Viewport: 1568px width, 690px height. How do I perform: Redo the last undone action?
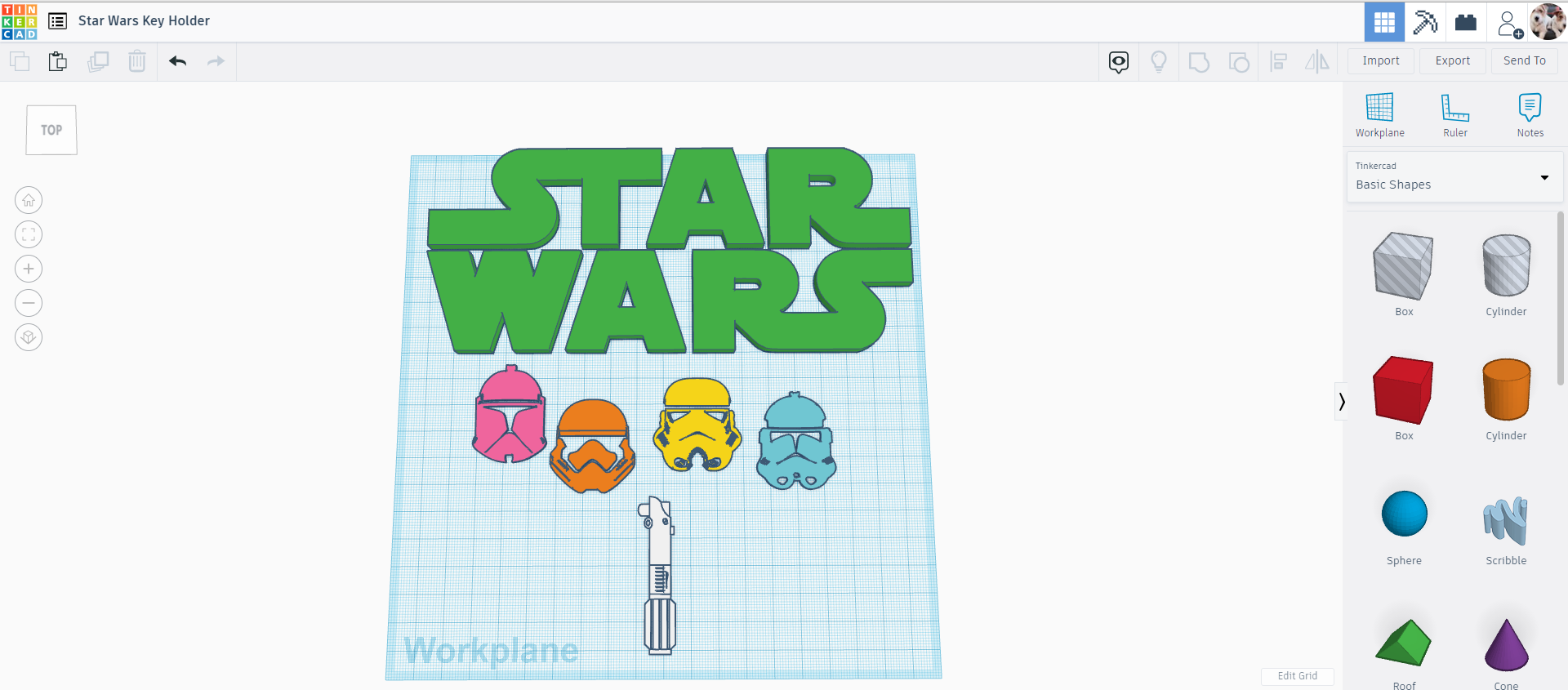216,61
